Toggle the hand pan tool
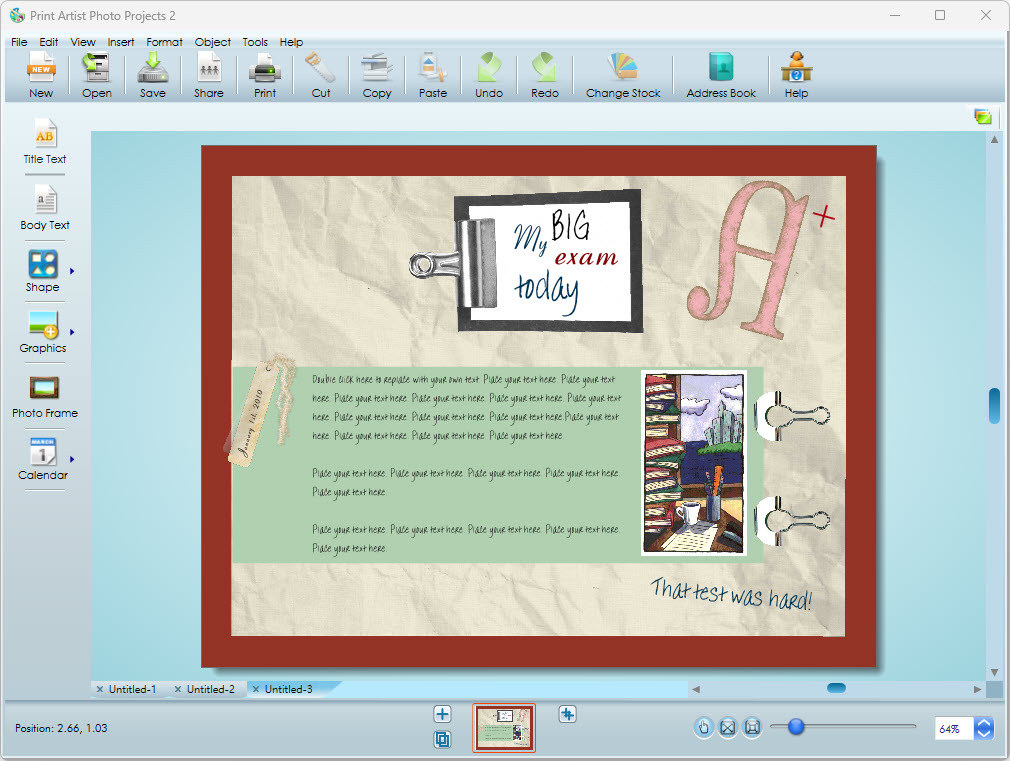 pos(703,728)
